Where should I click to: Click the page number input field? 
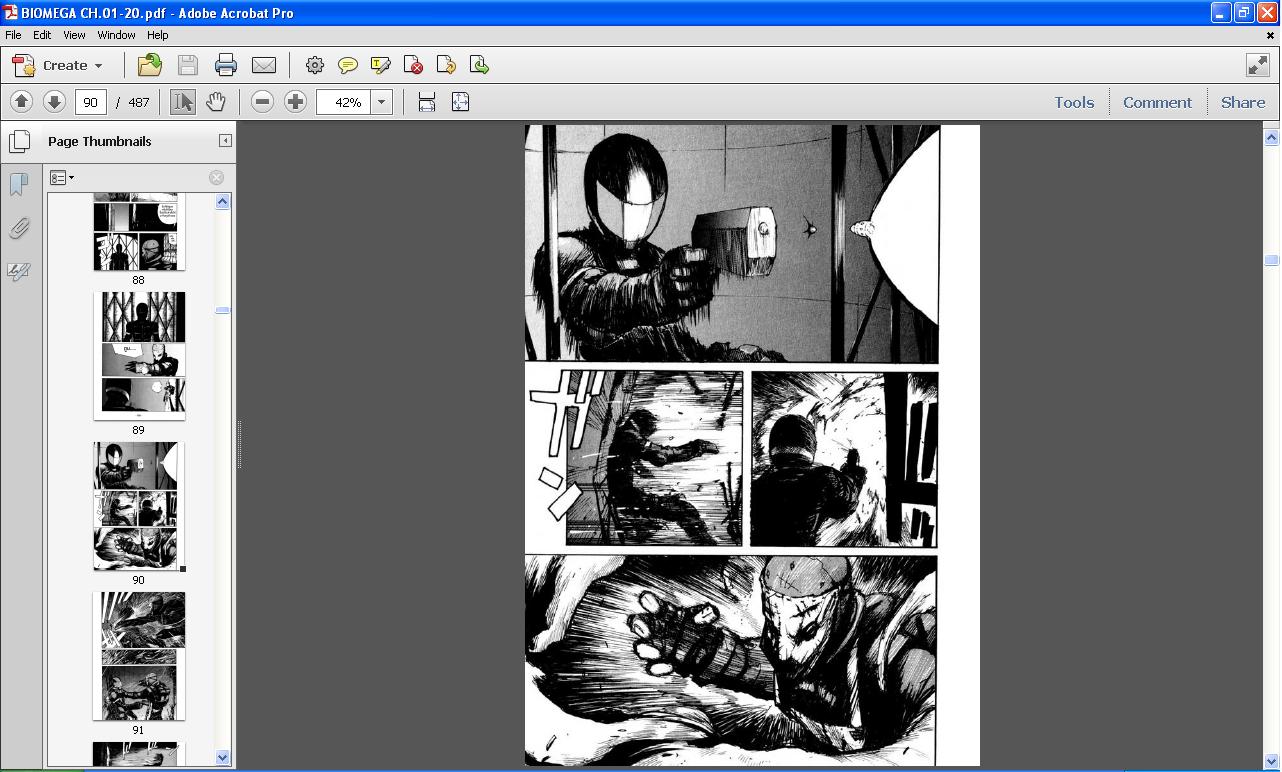pyautogui.click(x=90, y=102)
